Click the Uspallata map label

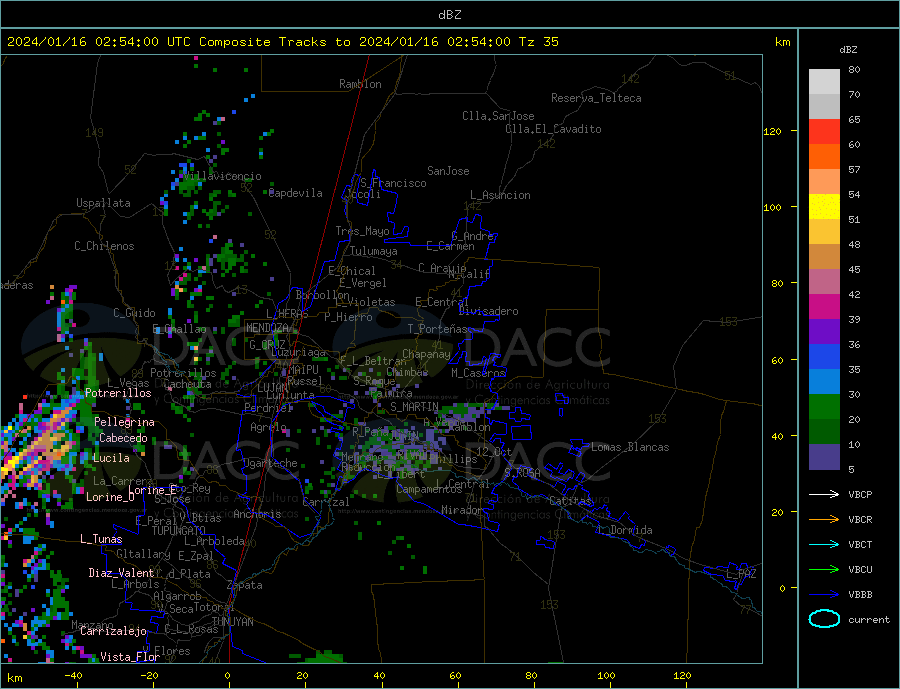(x=103, y=203)
